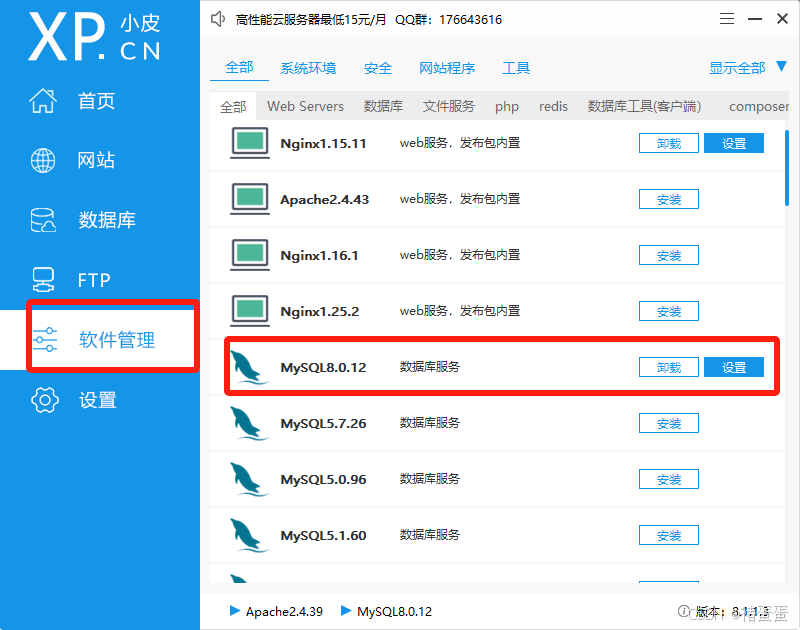The height and width of the screenshot is (630, 800).
Task: Open the hamburger menu icon
Action: tap(727, 19)
